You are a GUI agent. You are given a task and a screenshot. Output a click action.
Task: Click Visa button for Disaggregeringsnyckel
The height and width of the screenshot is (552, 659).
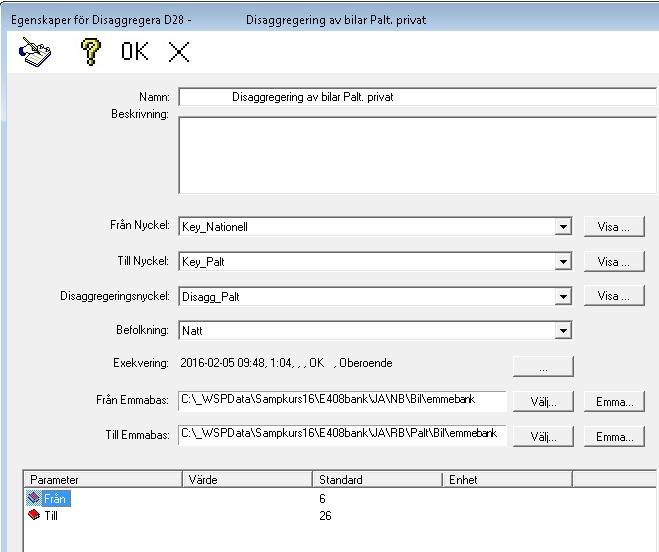(x=614, y=296)
